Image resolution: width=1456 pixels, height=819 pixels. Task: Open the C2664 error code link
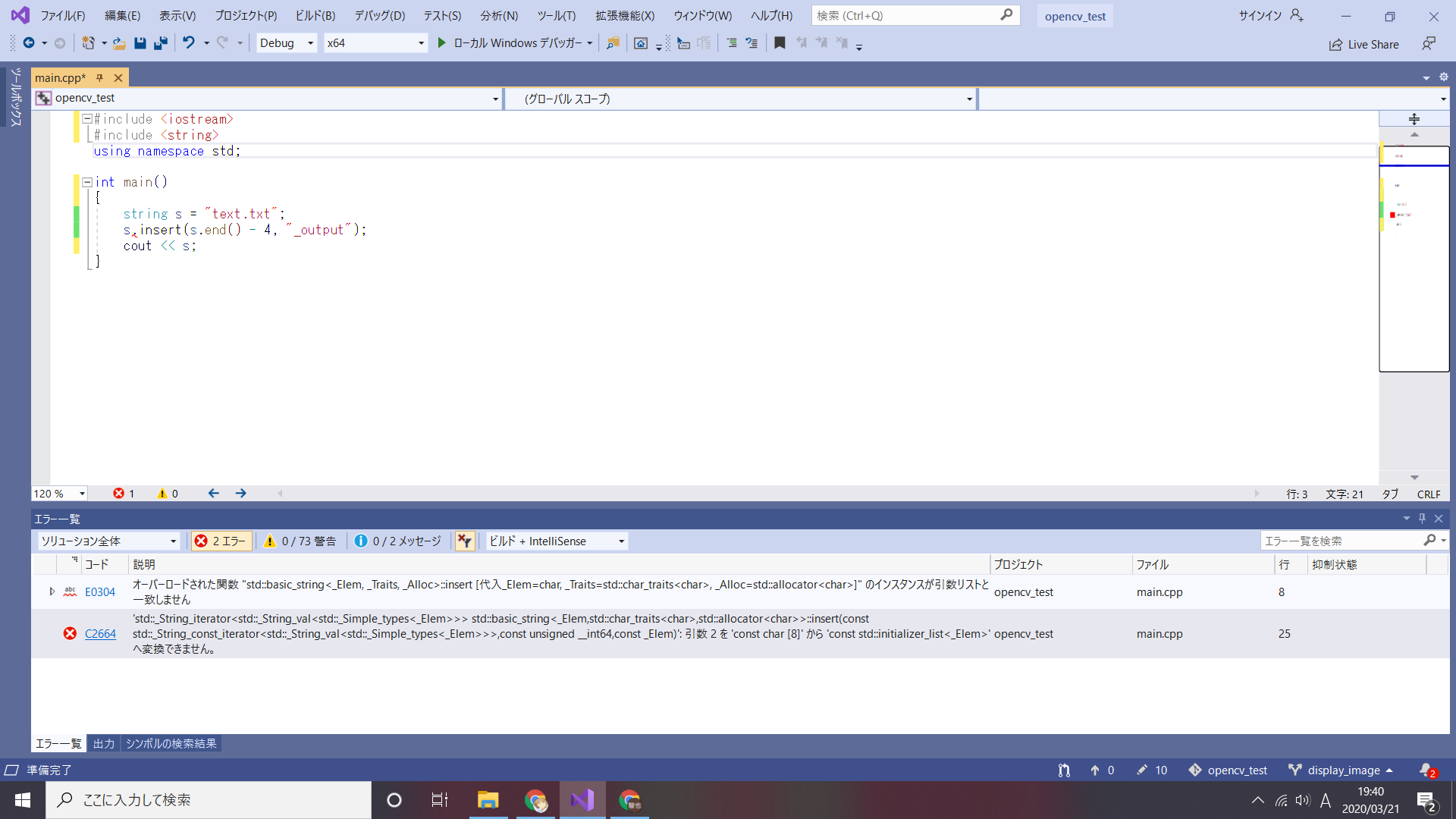(x=100, y=633)
